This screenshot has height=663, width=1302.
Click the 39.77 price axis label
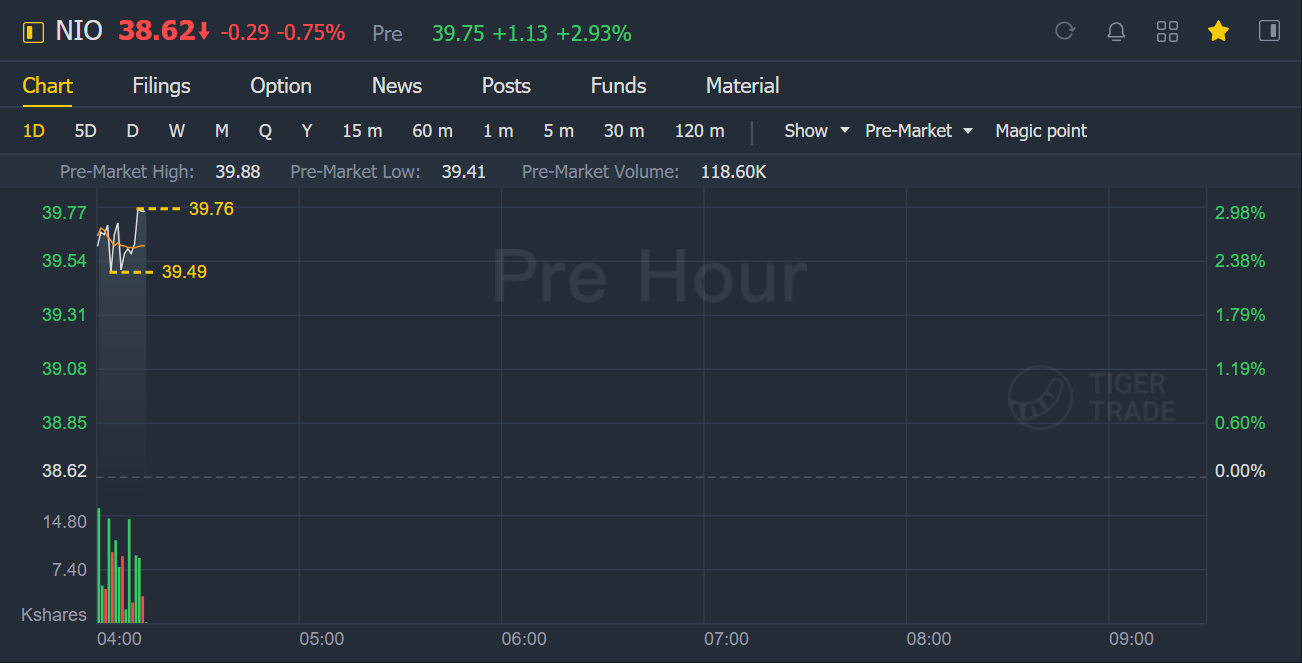(x=64, y=213)
